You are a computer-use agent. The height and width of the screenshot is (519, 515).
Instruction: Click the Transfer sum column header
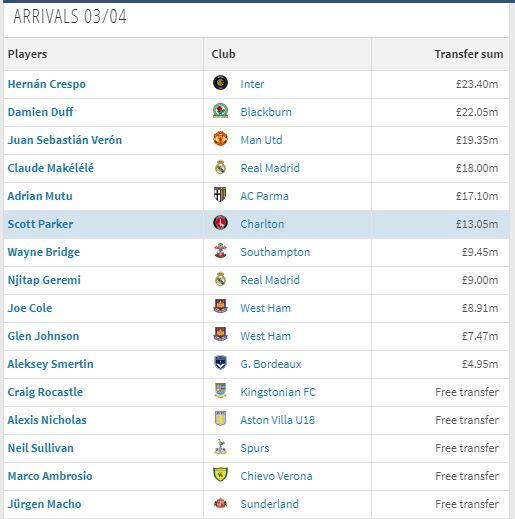tap(469, 54)
